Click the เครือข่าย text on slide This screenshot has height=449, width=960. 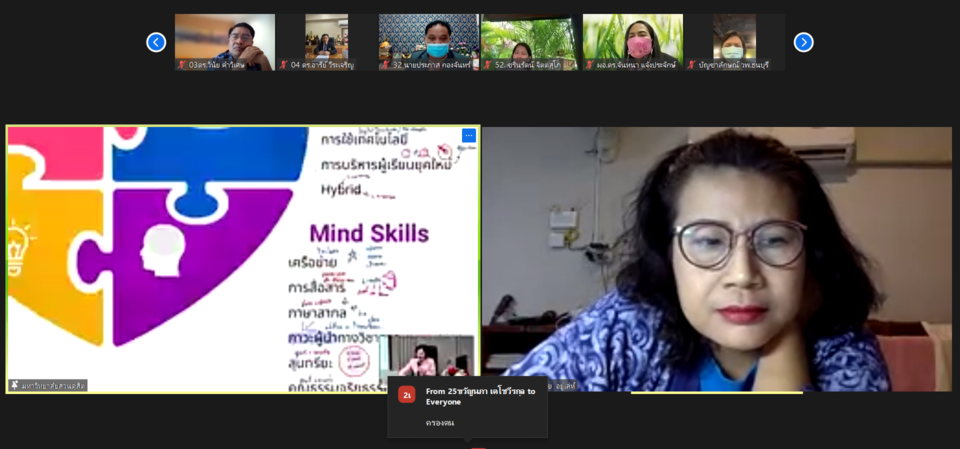[312, 262]
